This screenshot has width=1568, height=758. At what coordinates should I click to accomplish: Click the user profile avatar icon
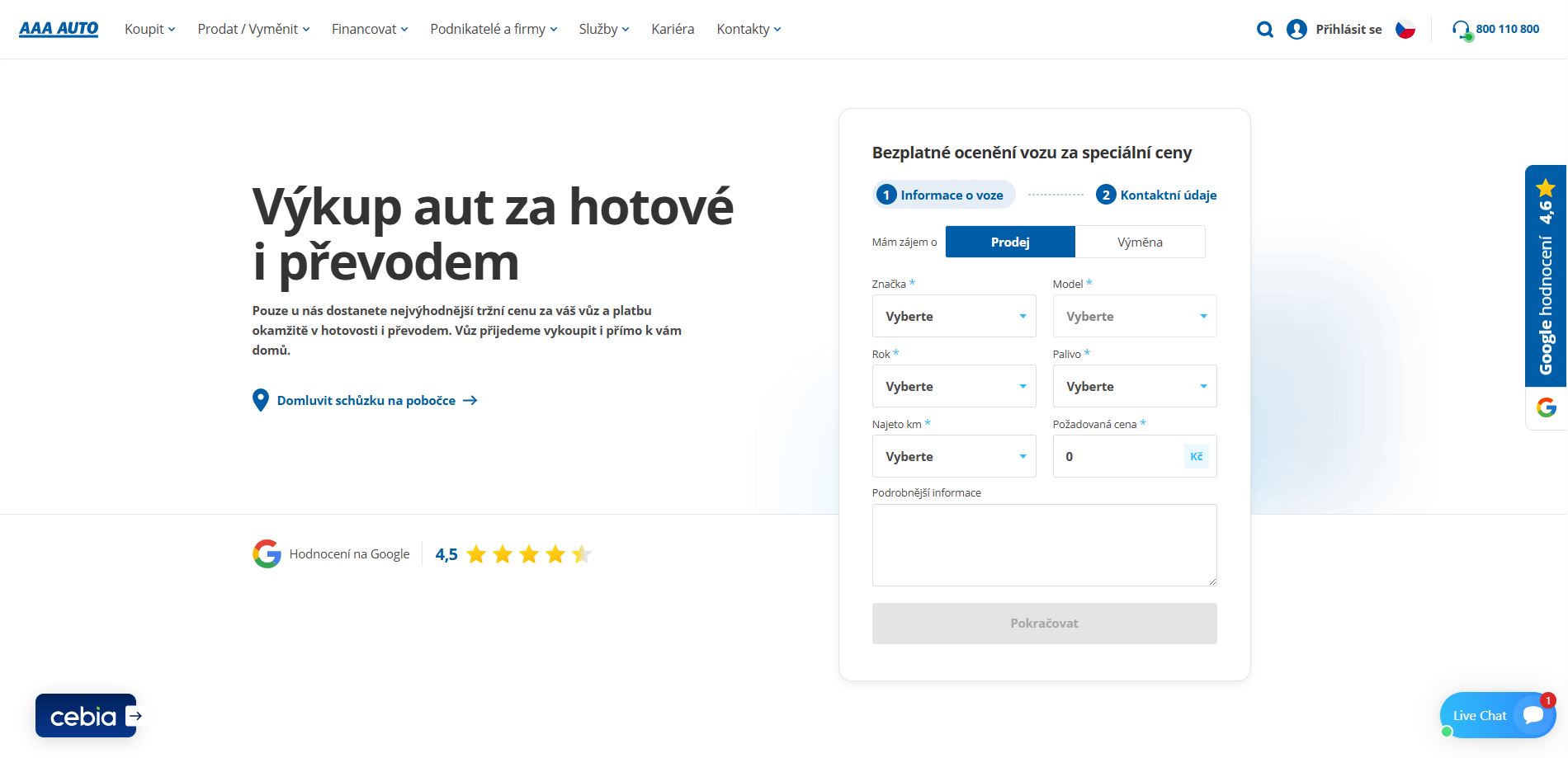coord(1296,30)
